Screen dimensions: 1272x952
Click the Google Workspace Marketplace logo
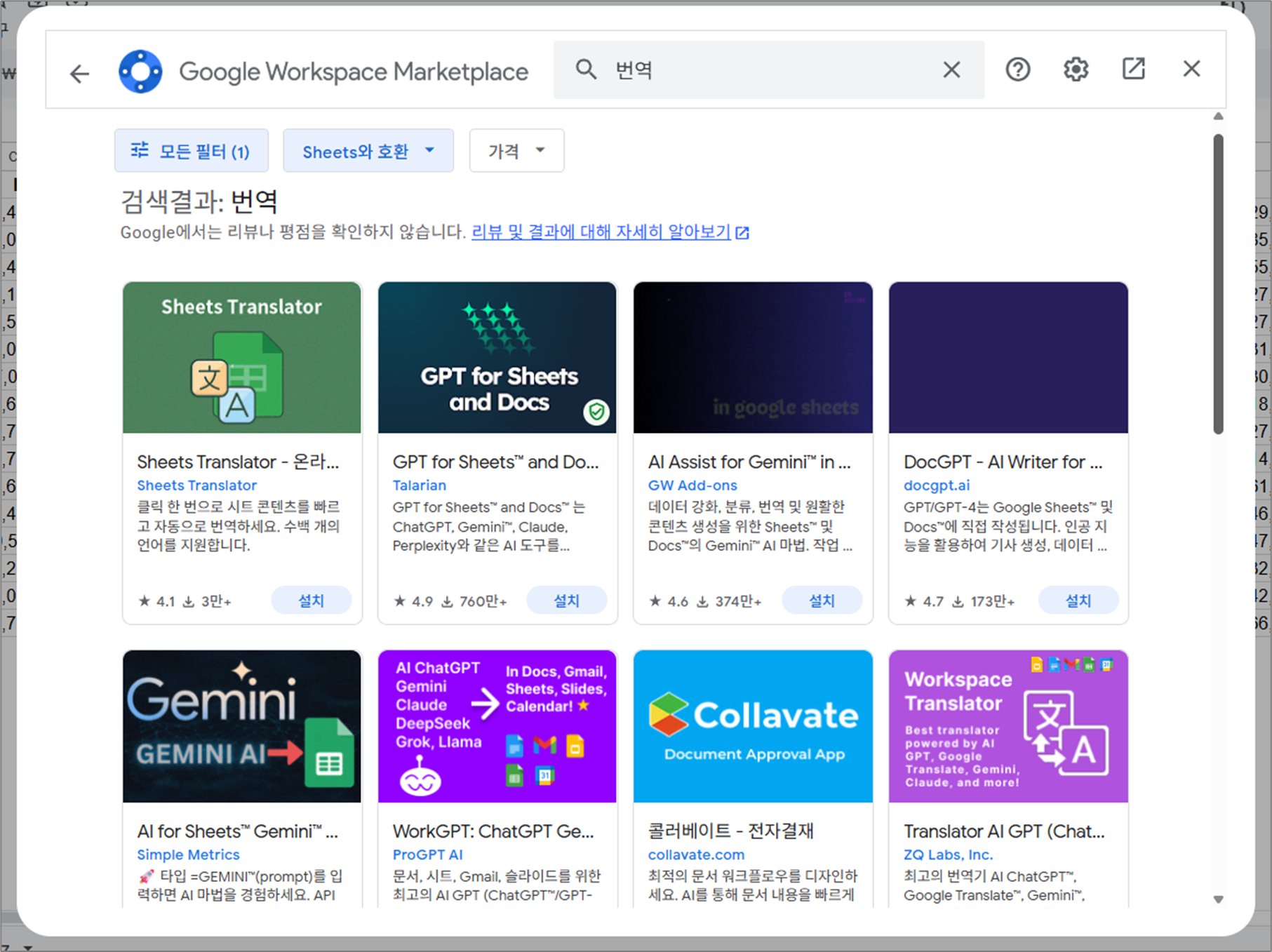click(x=140, y=72)
